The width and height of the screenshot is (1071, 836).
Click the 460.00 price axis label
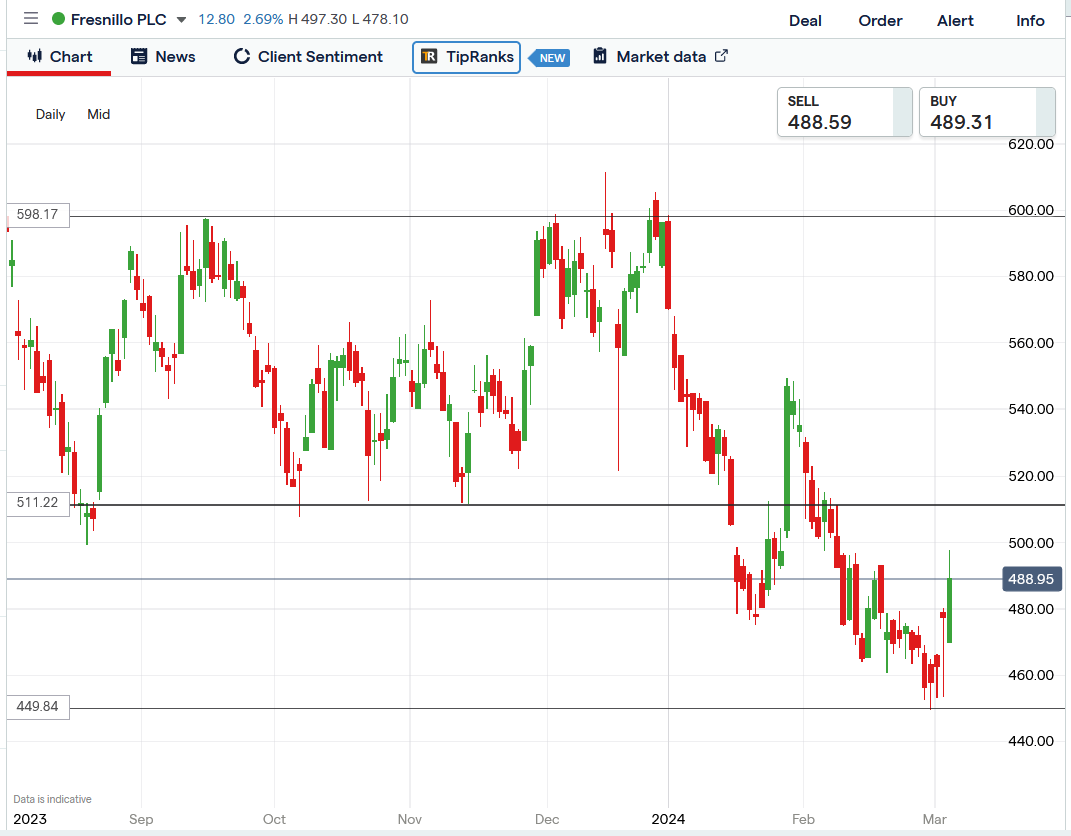[x=1031, y=675]
